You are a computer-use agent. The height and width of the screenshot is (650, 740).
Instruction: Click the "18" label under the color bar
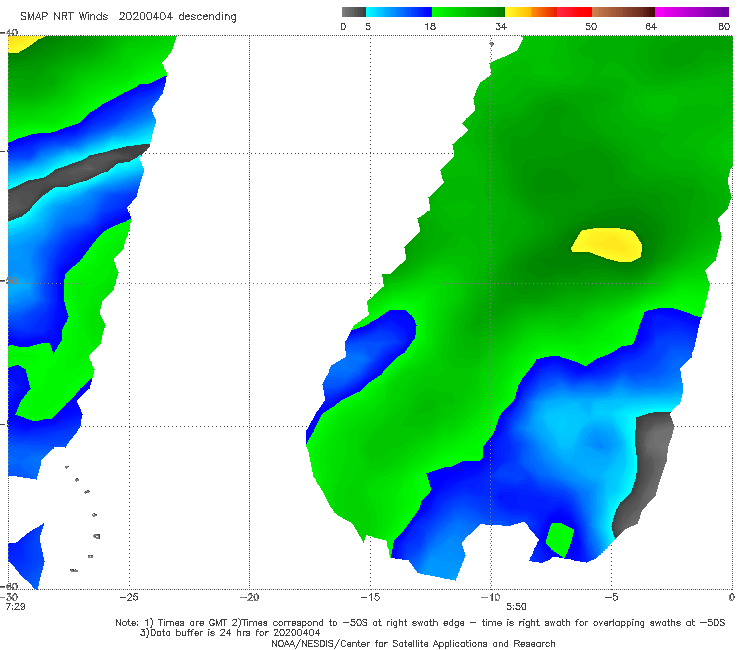click(430, 26)
